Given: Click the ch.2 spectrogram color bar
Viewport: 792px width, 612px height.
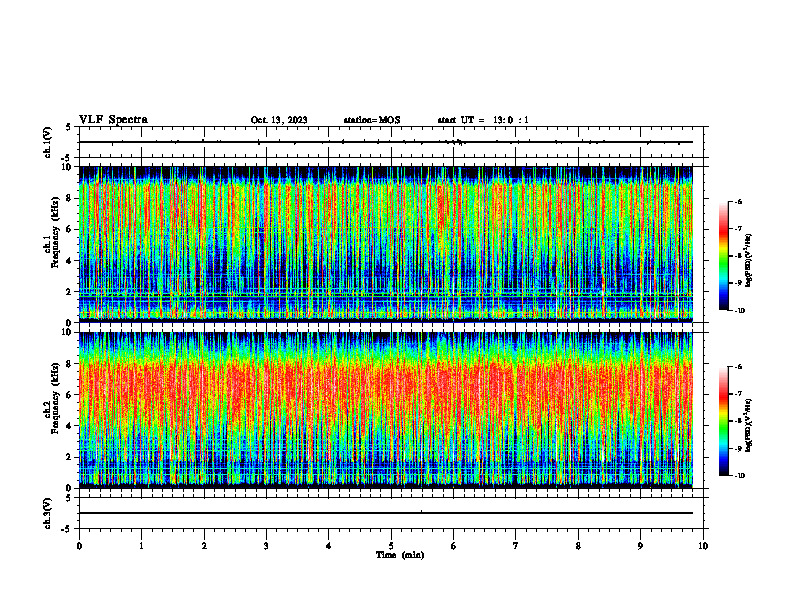Looking at the screenshot, I should point(723,421).
